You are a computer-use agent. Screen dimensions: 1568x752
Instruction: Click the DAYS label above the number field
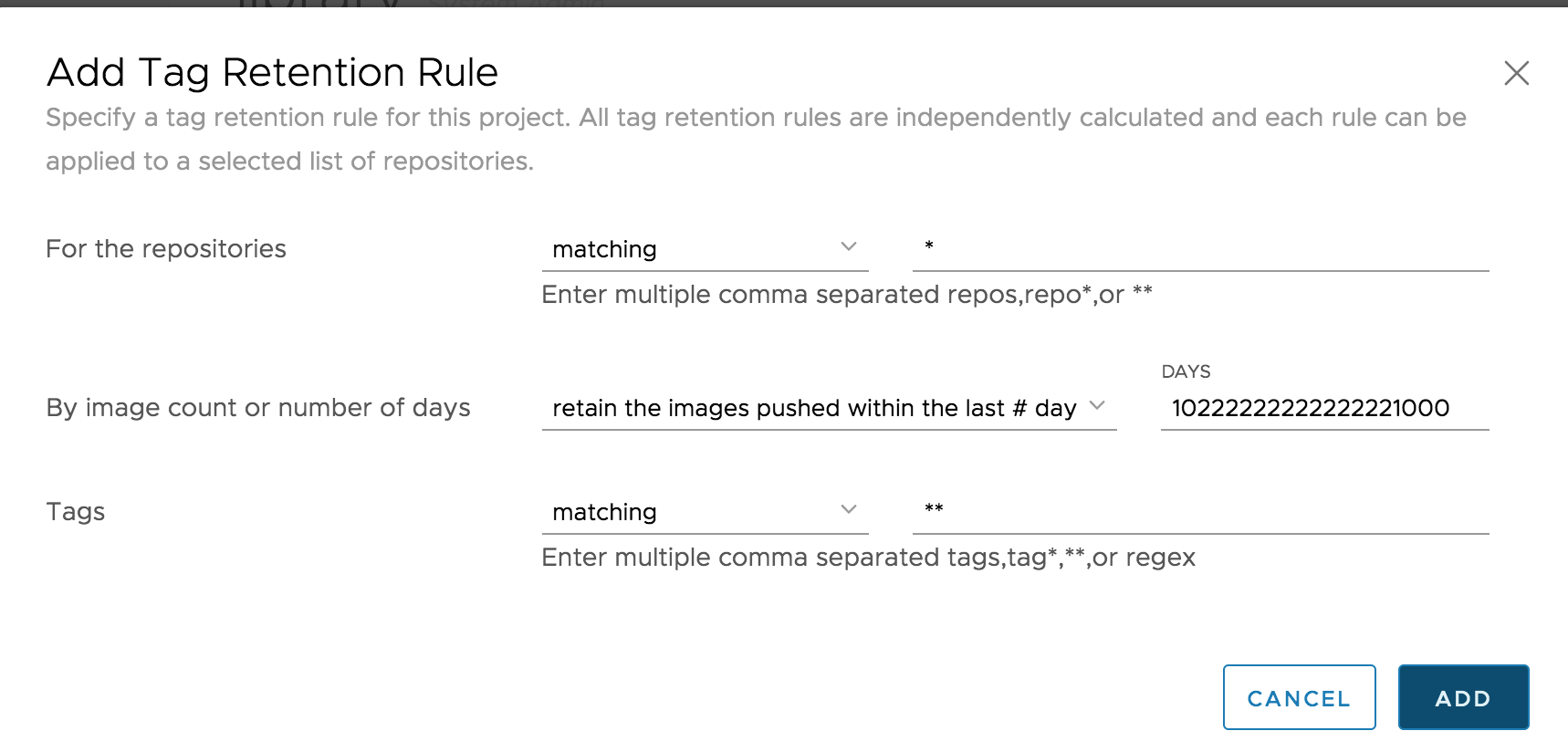pyautogui.click(x=1186, y=371)
